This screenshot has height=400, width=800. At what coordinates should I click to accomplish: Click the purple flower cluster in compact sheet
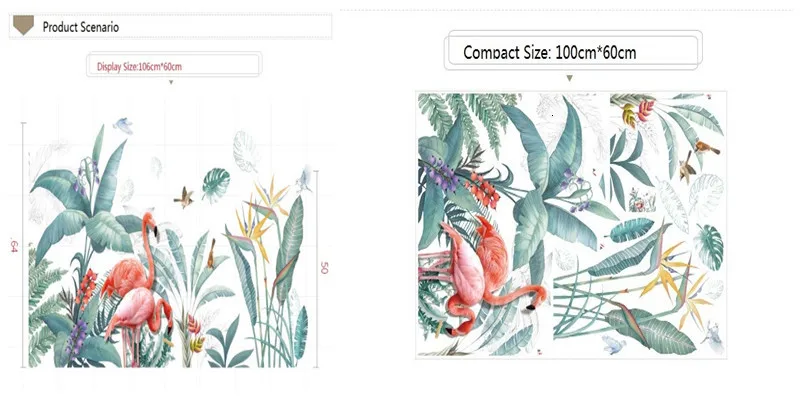439,173
